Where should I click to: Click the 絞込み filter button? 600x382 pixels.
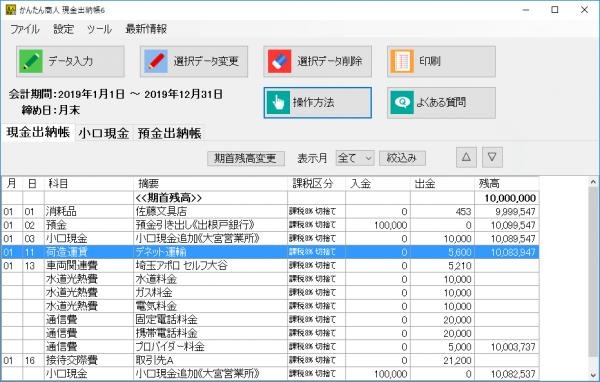pyautogui.click(x=402, y=158)
